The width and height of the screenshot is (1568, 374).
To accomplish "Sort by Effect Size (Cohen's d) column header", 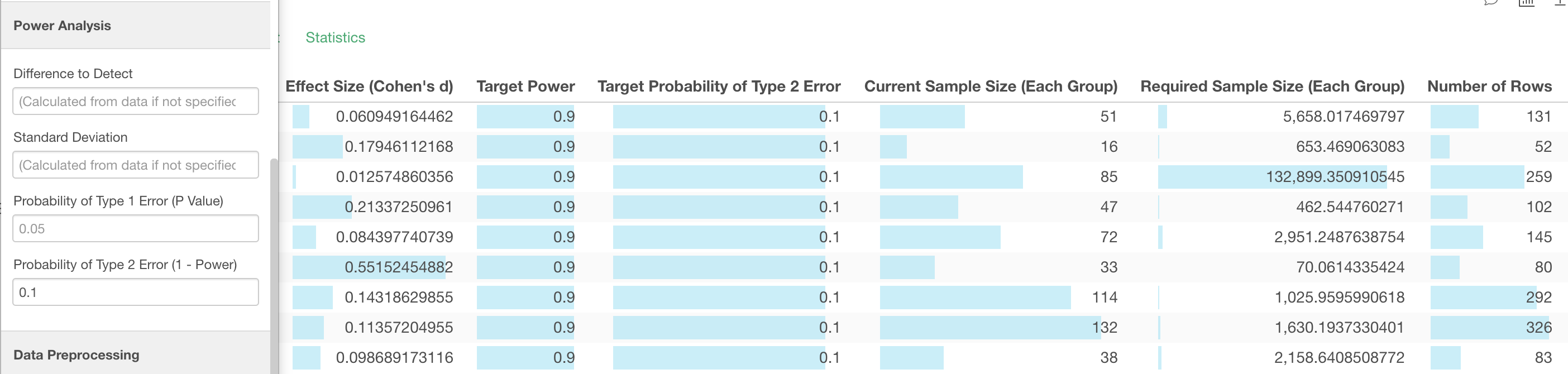I will click(x=370, y=87).
